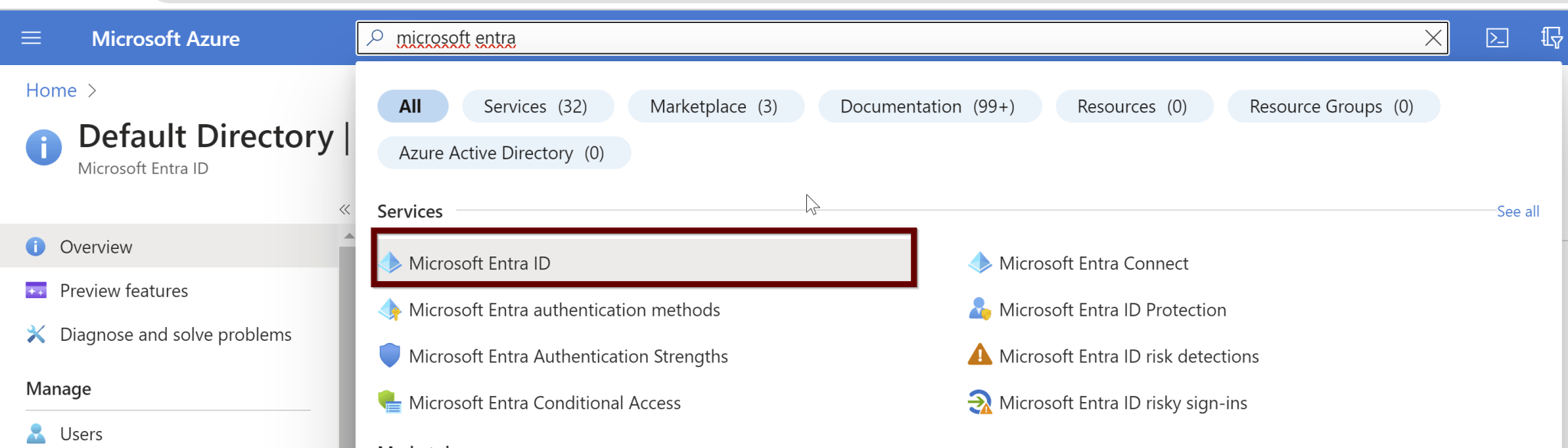Click the Microsoft Entra Connect icon
This screenshot has width=1568, height=448.
click(x=980, y=263)
